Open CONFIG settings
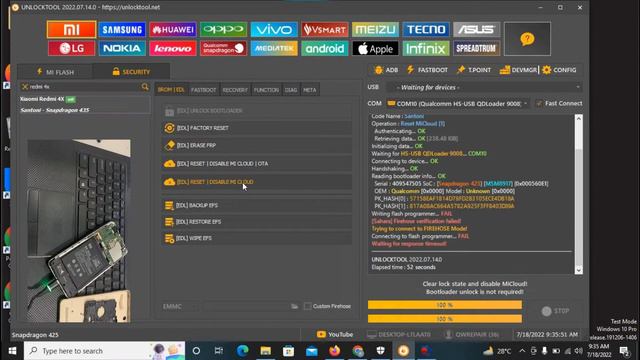This screenshot has height=360, width=640. click(x=559, y=70)
